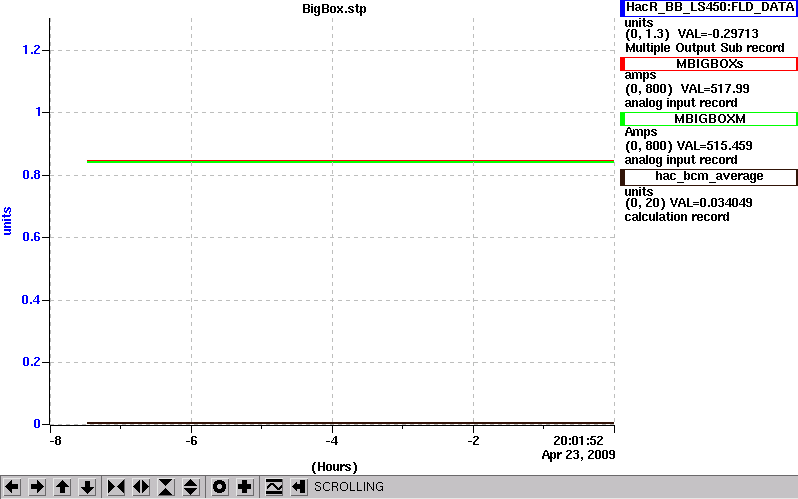Image resolution: width=798 pixels, height=499 pixels.
Task: Click the waveform graph-refresh toolbar icon
Action: click(x=274, y=487)
